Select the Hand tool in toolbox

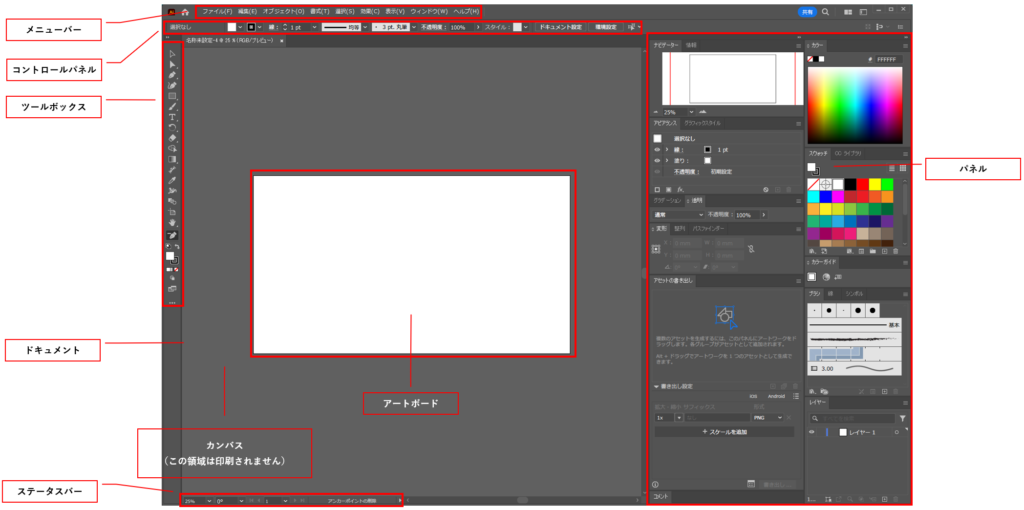click(x=172, y=222)
